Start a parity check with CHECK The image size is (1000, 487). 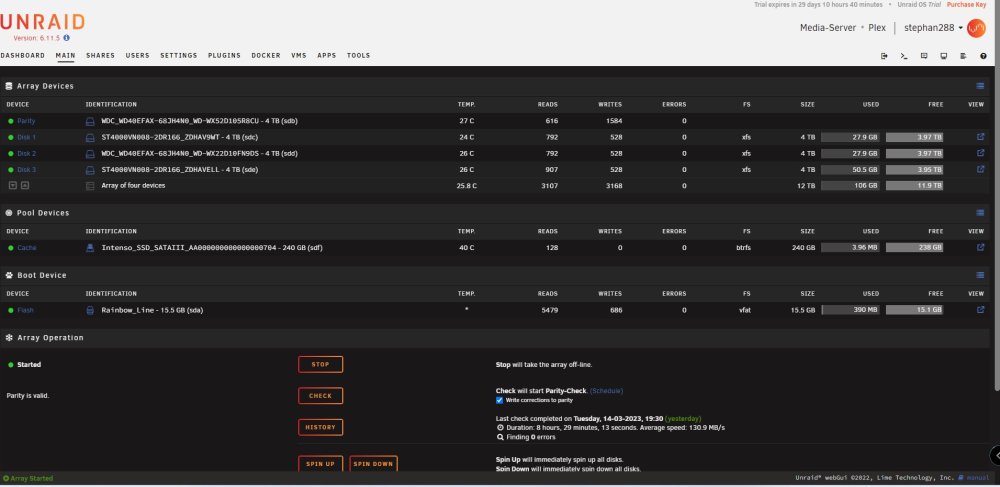coord(321,396)
